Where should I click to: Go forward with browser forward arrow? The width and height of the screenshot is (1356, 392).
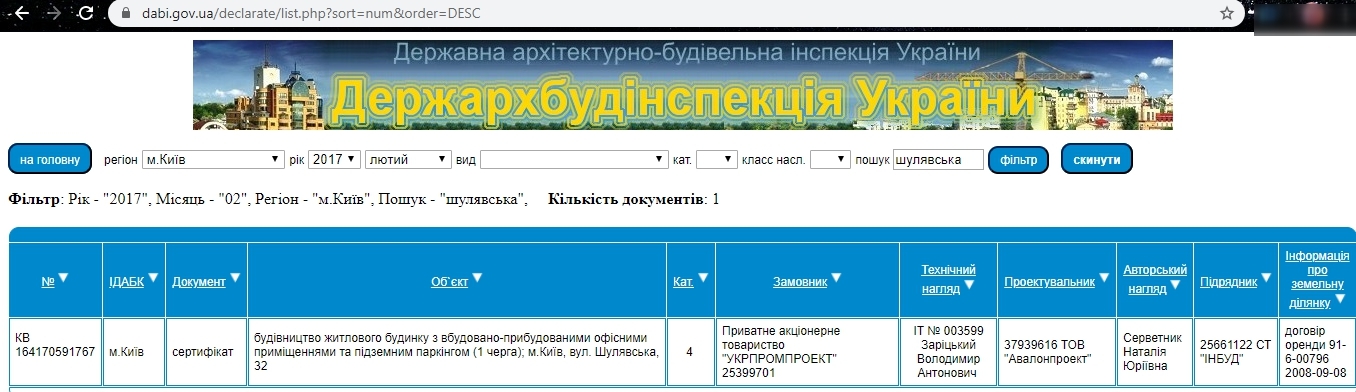pos(53,14)
